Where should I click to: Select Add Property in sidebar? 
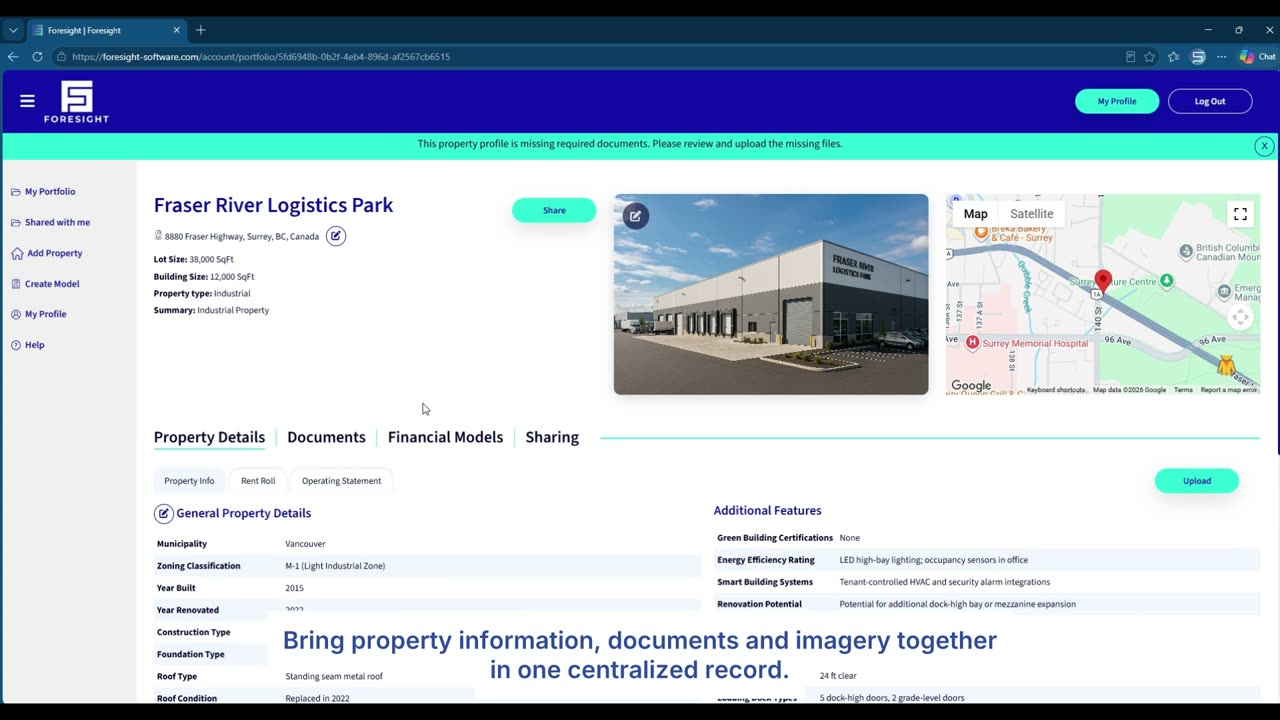tap(47, 253)
